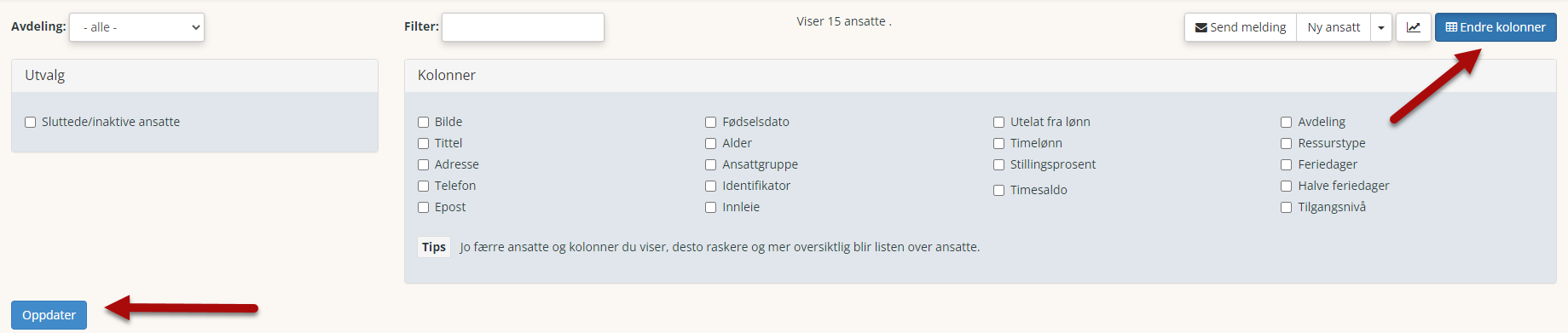The image size is (1568, 333).
Task: Click the Oppdater button
Action: pos(49,315)
